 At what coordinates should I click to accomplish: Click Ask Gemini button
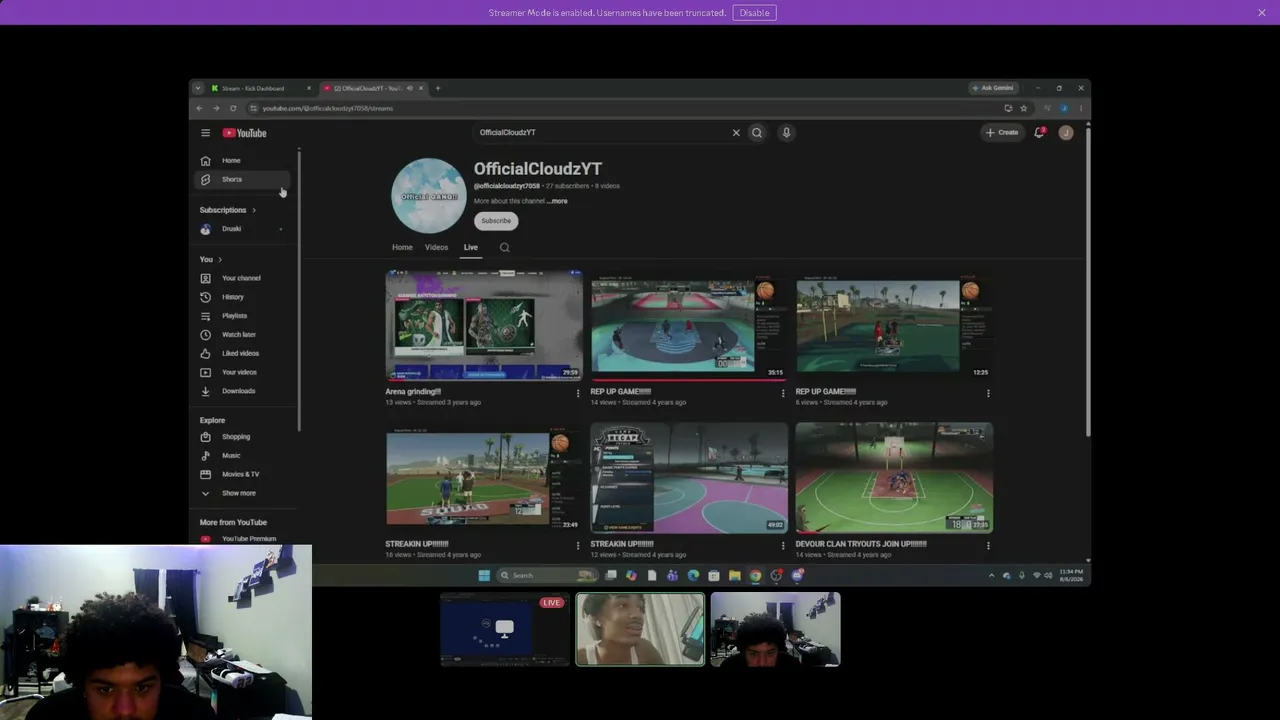click(993, 88)
